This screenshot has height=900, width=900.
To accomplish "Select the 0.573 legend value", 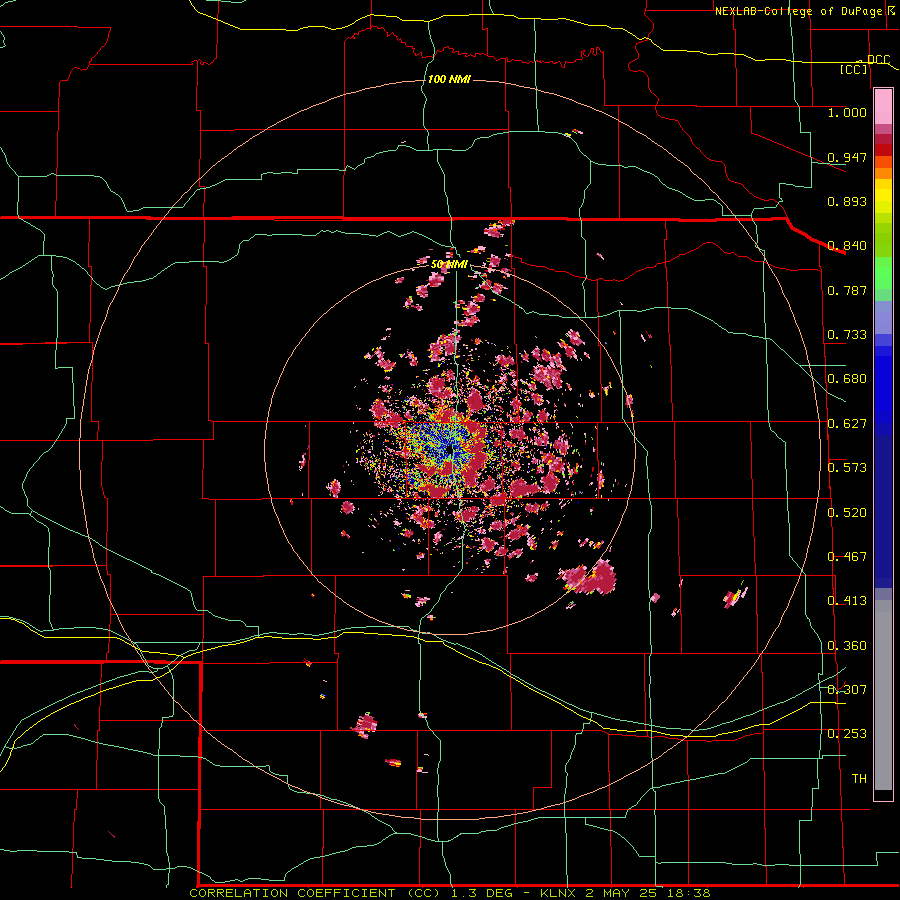I will [847, 468].
